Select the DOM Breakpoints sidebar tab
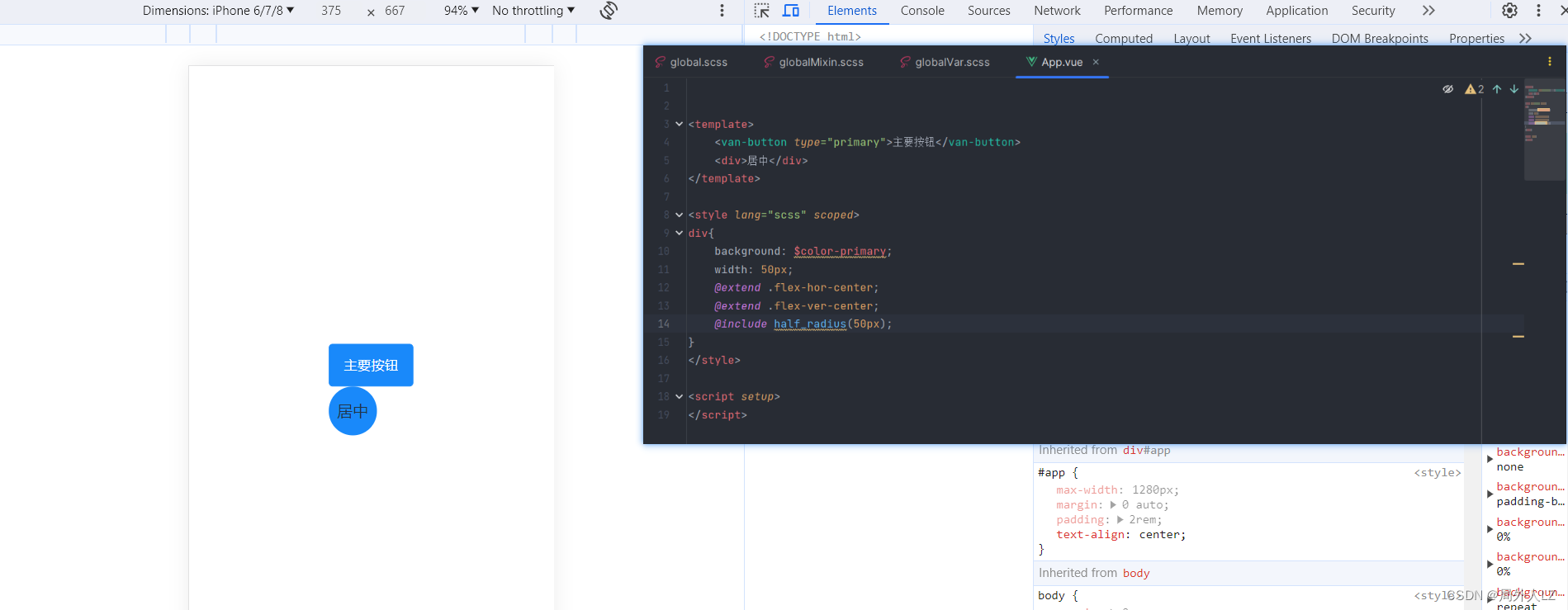The width and height of the screenshot is (1568, 610). (x=1380, y=39)
